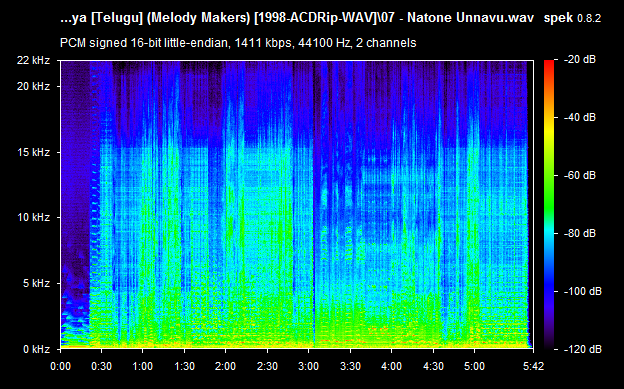
Task: Click the '15 kHz' frequency axis label
Action: coord(33,152)
